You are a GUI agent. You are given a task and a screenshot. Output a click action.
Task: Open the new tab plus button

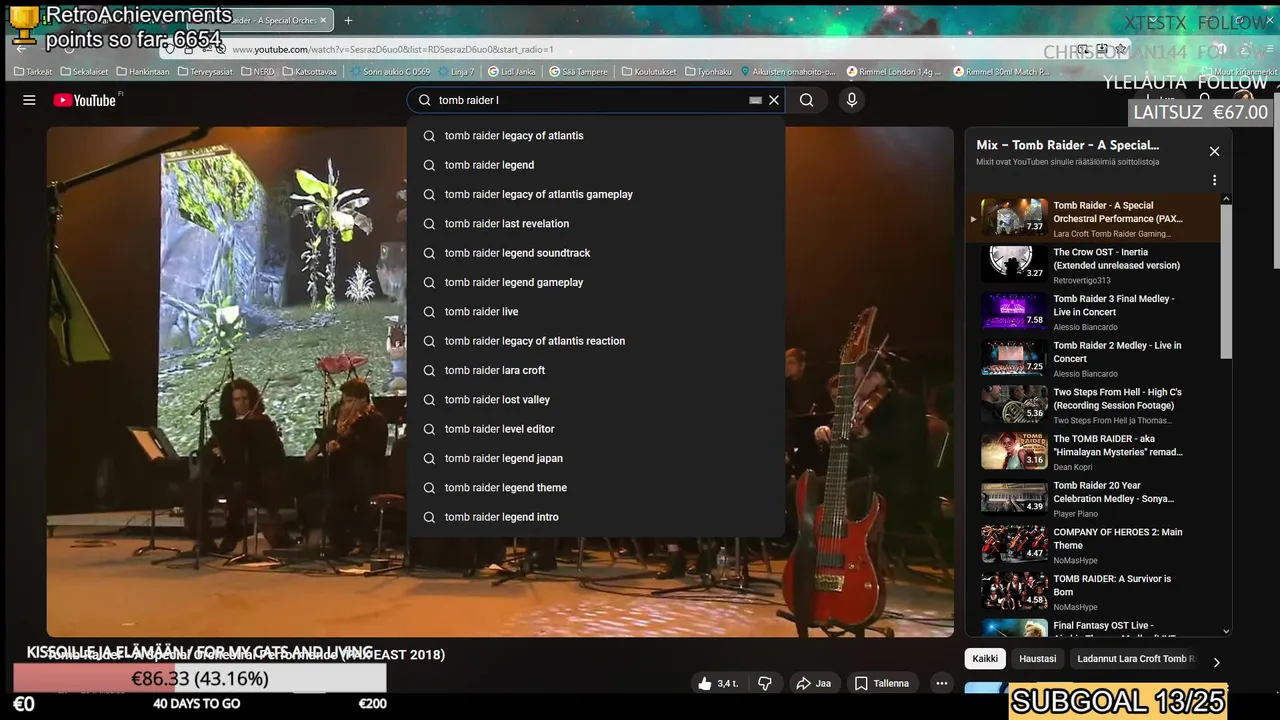point(348,20)
